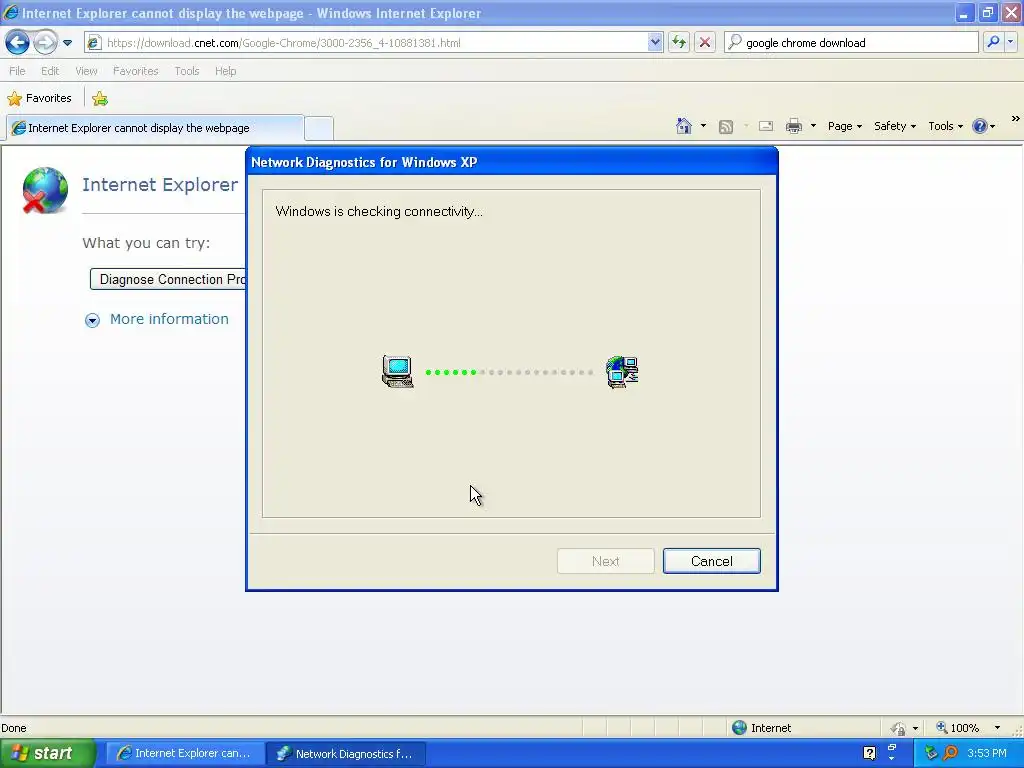Open the recent pages dropdown arrow
The height and width of the screenshot is (768, 1024).
click(67, 43)
